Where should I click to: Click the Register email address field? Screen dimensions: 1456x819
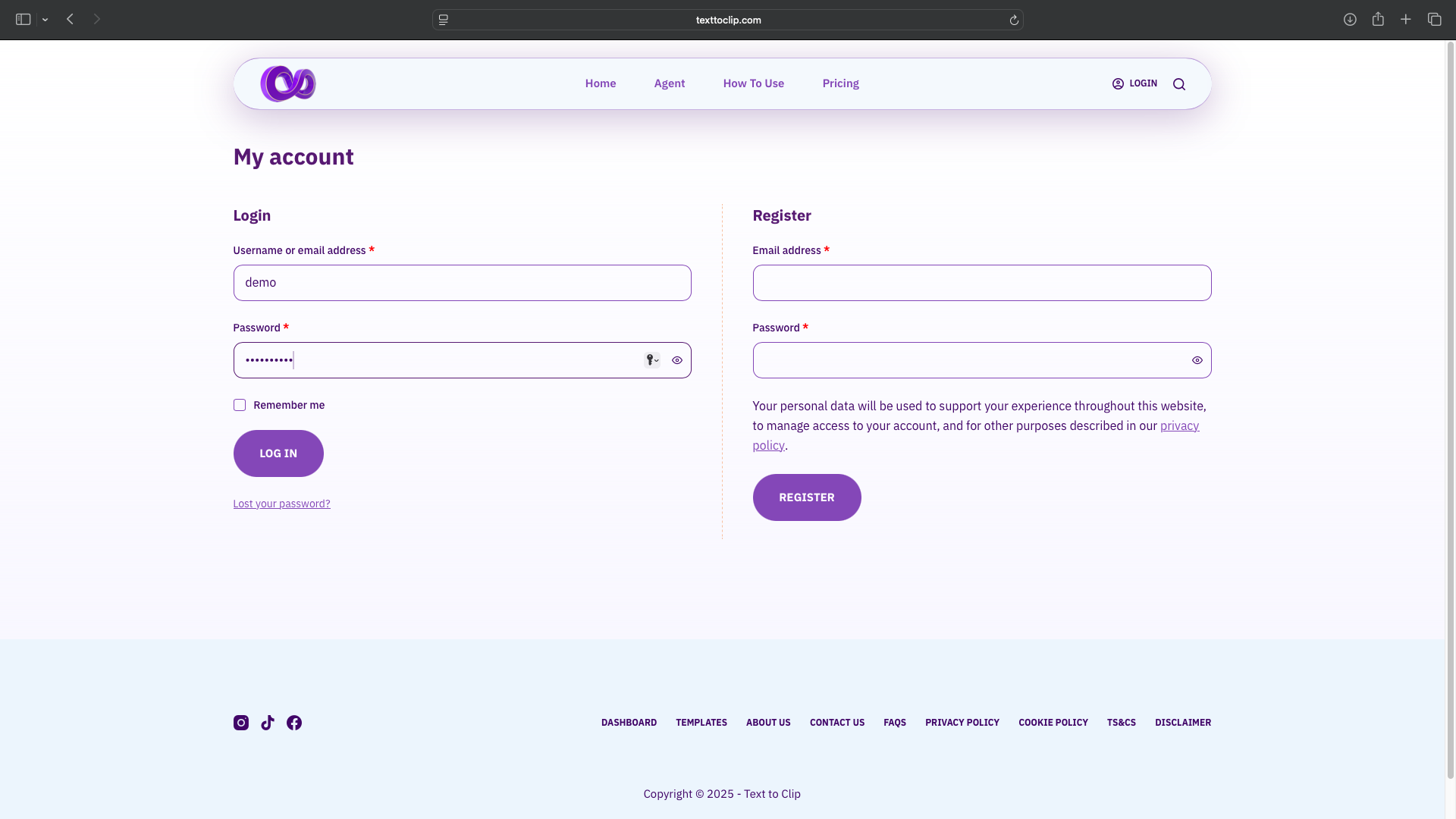[981, 283]
